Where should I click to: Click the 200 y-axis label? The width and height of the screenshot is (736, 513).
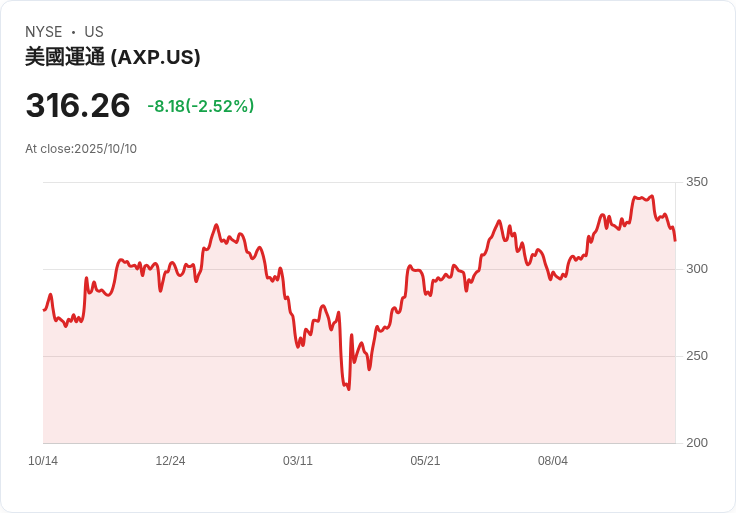pyautogui.click(x=696, y=443)
